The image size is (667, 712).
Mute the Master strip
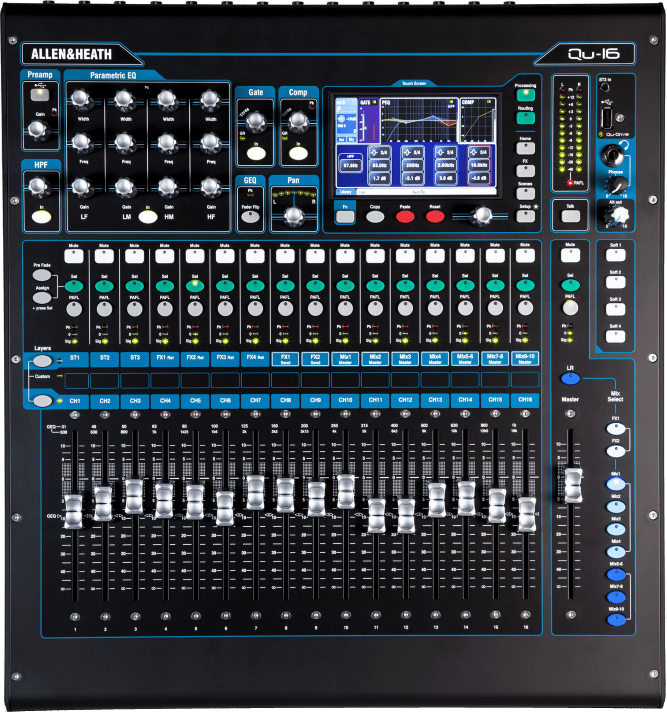click(570, 256)
